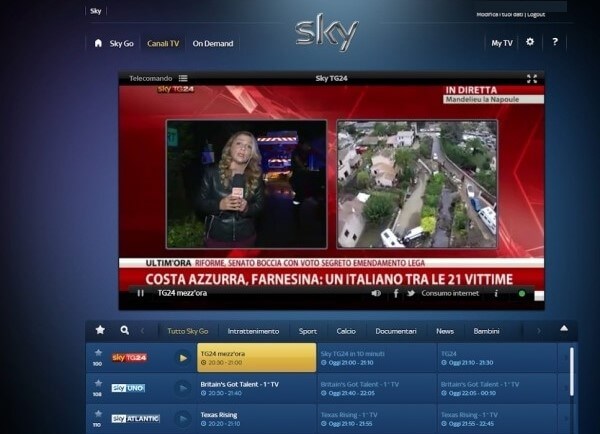Select the Documentari category tab

pos(396,331)
